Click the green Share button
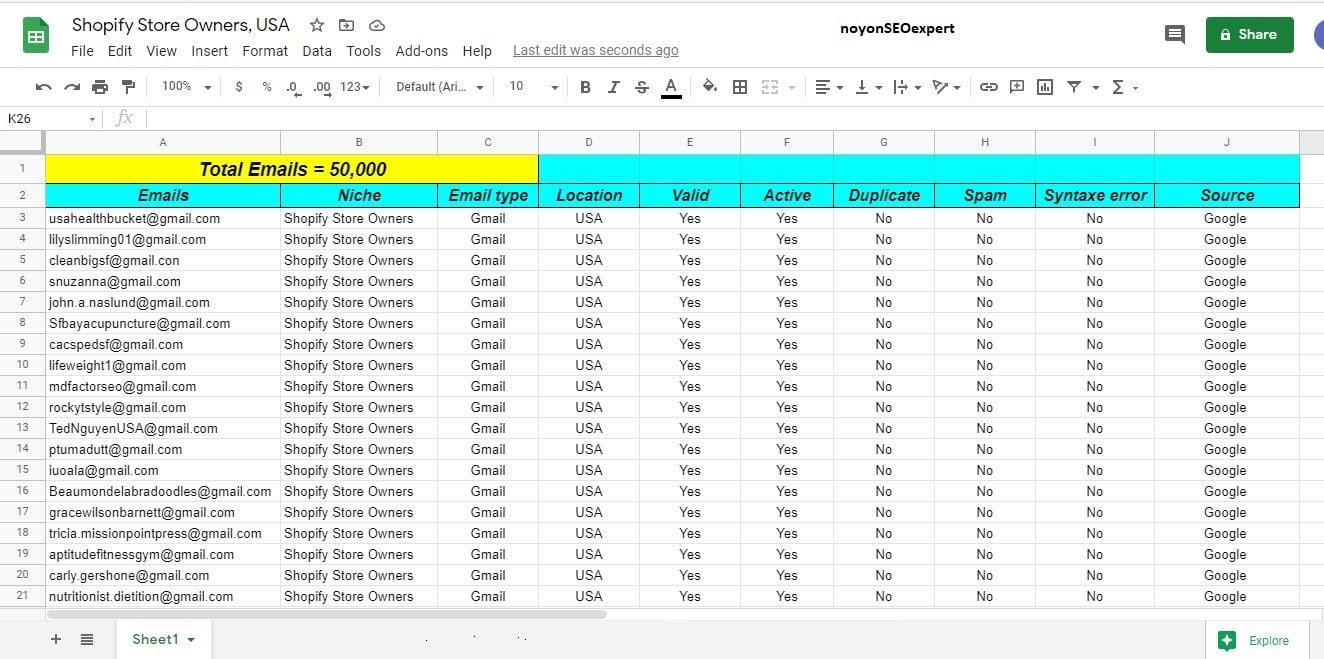1324x659 pixels. pos(1249,34)
